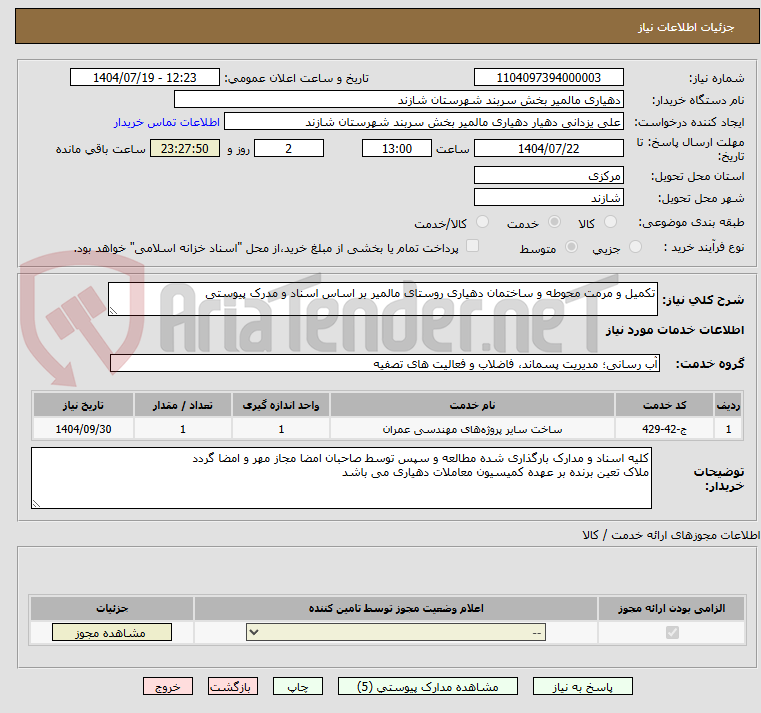The width and height of the screenshot is (761, 713).
Task: Click the 'خروج' exit button
Action: [x=167, y=687]
